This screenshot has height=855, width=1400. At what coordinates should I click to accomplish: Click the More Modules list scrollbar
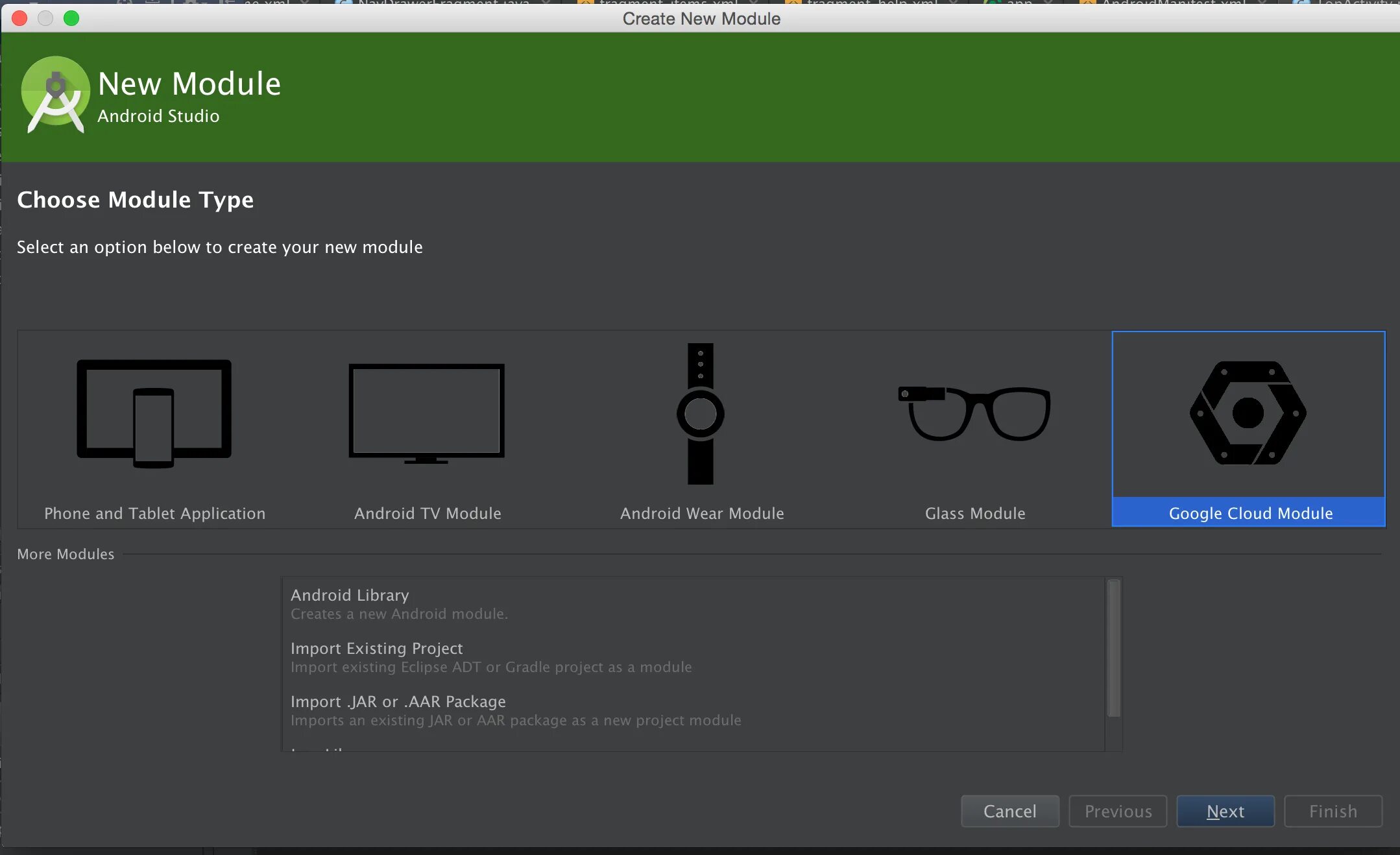(x=1114, y=648)
